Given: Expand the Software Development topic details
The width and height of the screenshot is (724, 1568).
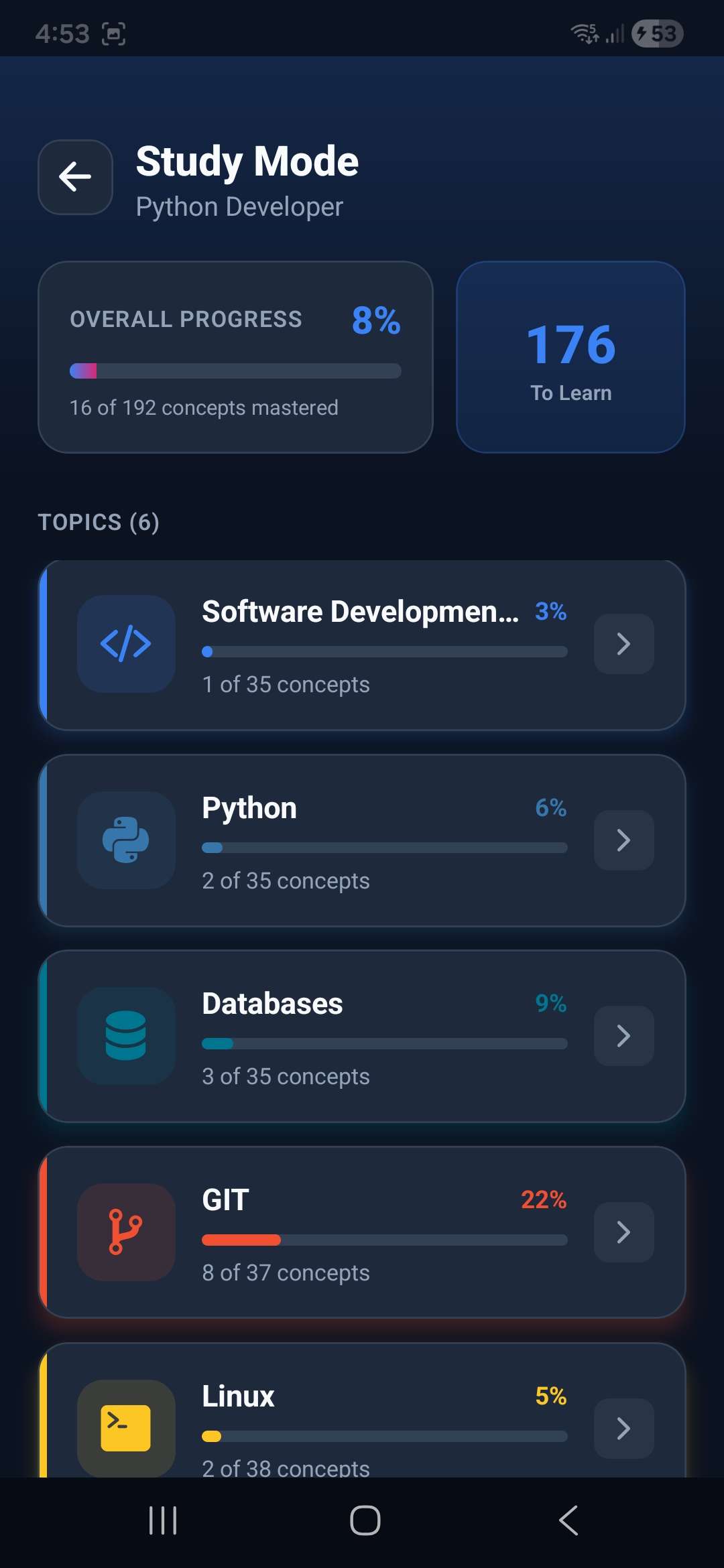Looking at the screenshot, I should point(623,643).
